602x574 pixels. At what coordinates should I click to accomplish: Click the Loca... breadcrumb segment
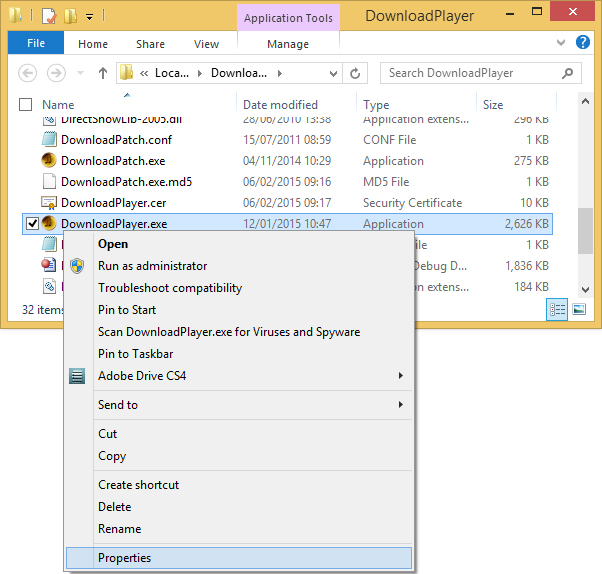point(172,73)
